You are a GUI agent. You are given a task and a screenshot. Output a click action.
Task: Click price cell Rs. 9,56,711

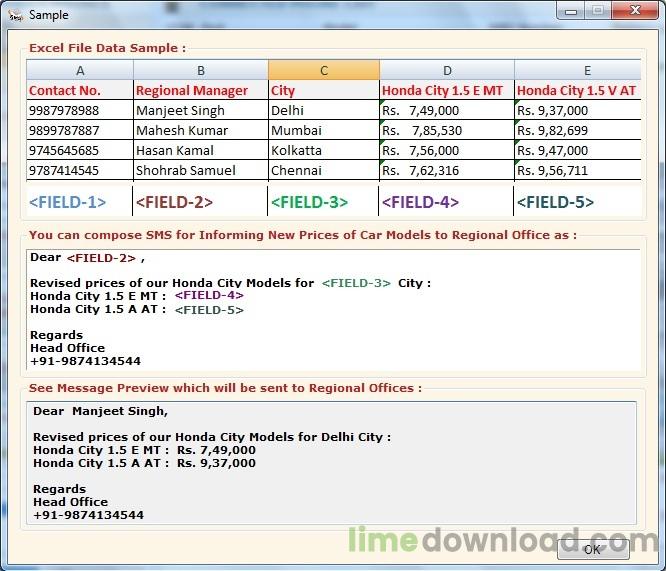[578, 170]
